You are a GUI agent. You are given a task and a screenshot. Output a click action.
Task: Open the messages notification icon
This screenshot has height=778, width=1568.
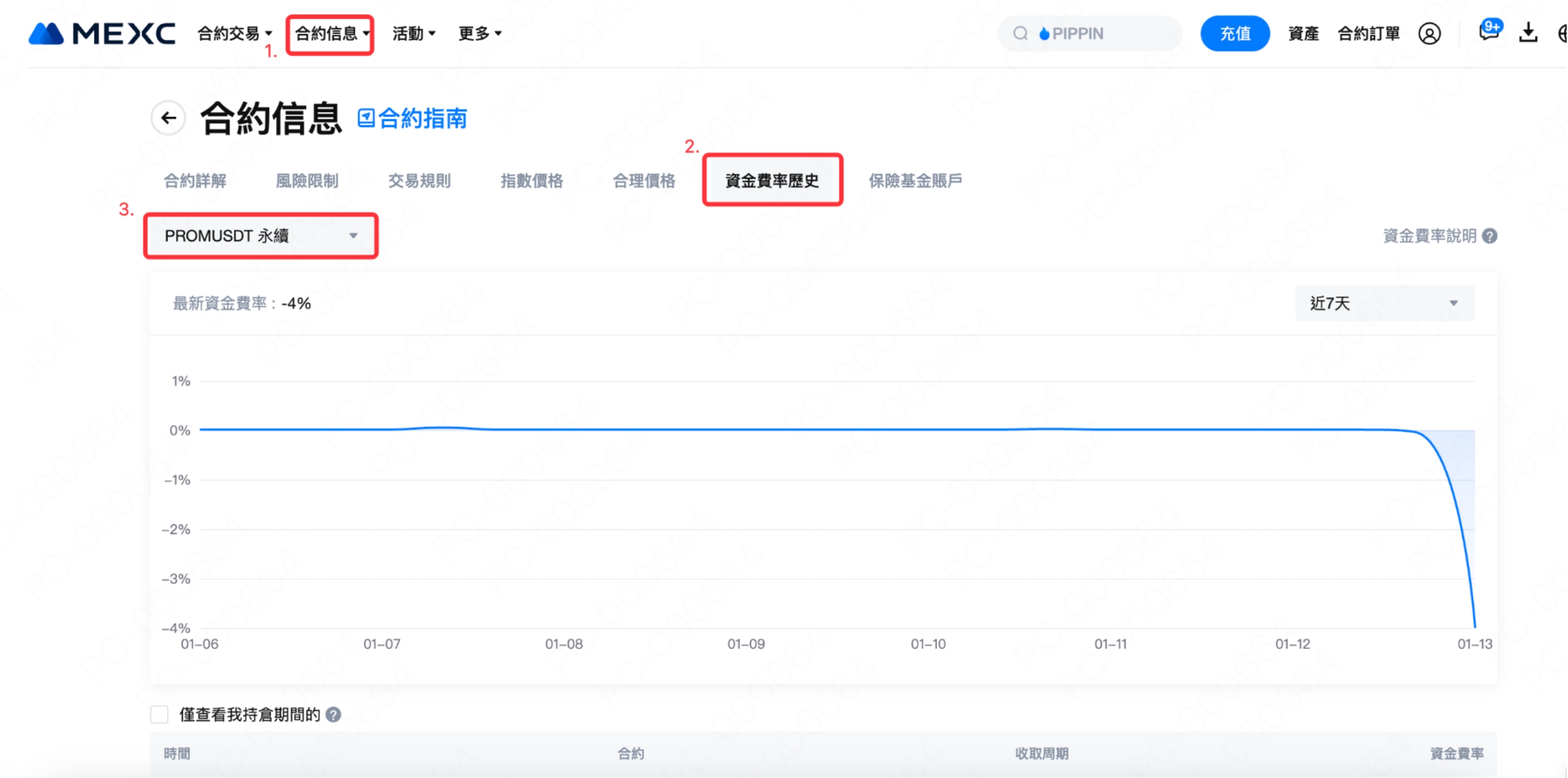click(1489, 32)
